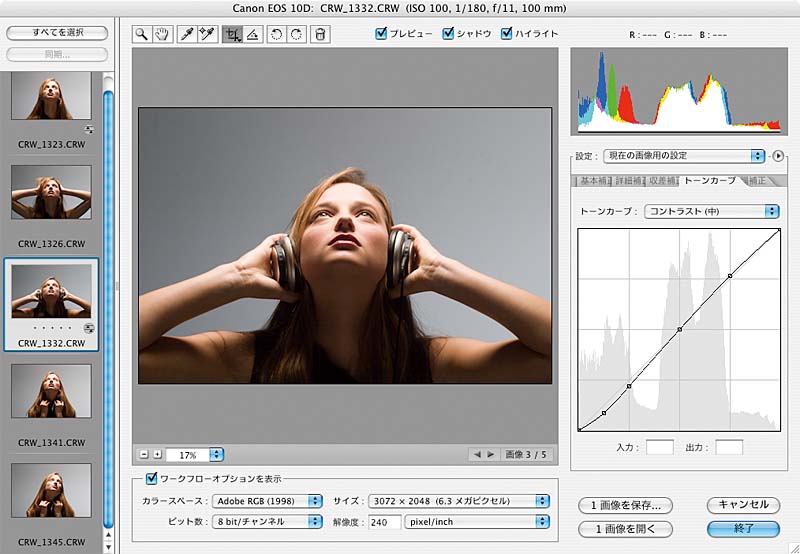The width and height of the screenshot is (800, 554).
Task: Select the Color Sampler eyedropper tool
Action: click(207, 34)
